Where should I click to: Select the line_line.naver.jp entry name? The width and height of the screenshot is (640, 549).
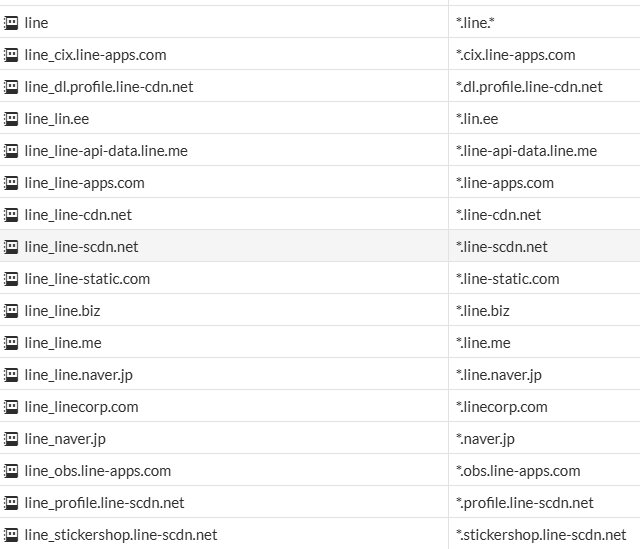[78, 375]
